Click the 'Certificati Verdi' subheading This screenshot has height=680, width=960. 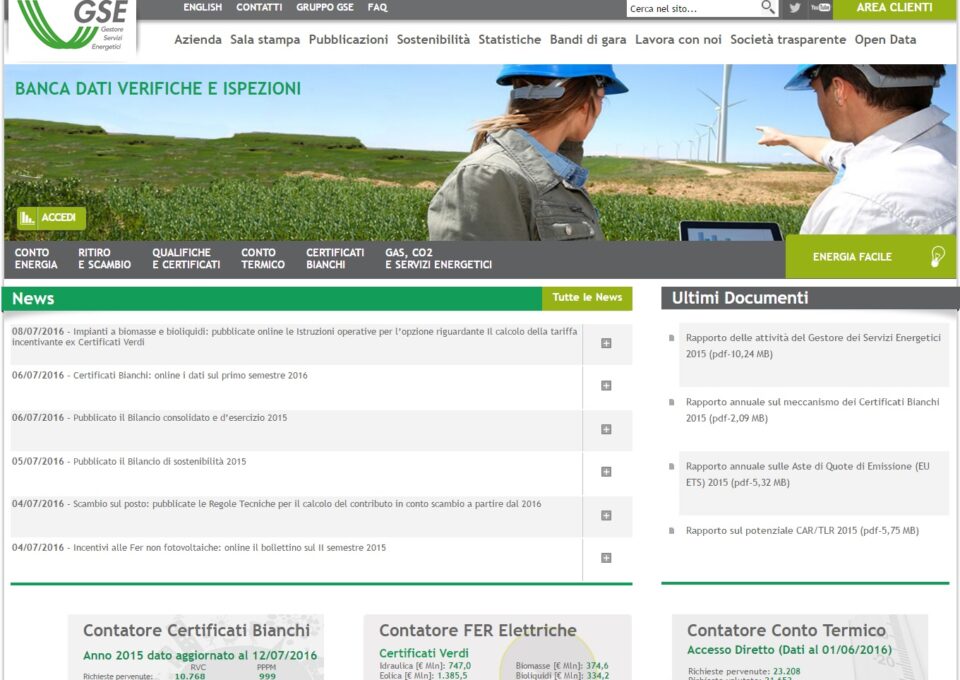424,653
